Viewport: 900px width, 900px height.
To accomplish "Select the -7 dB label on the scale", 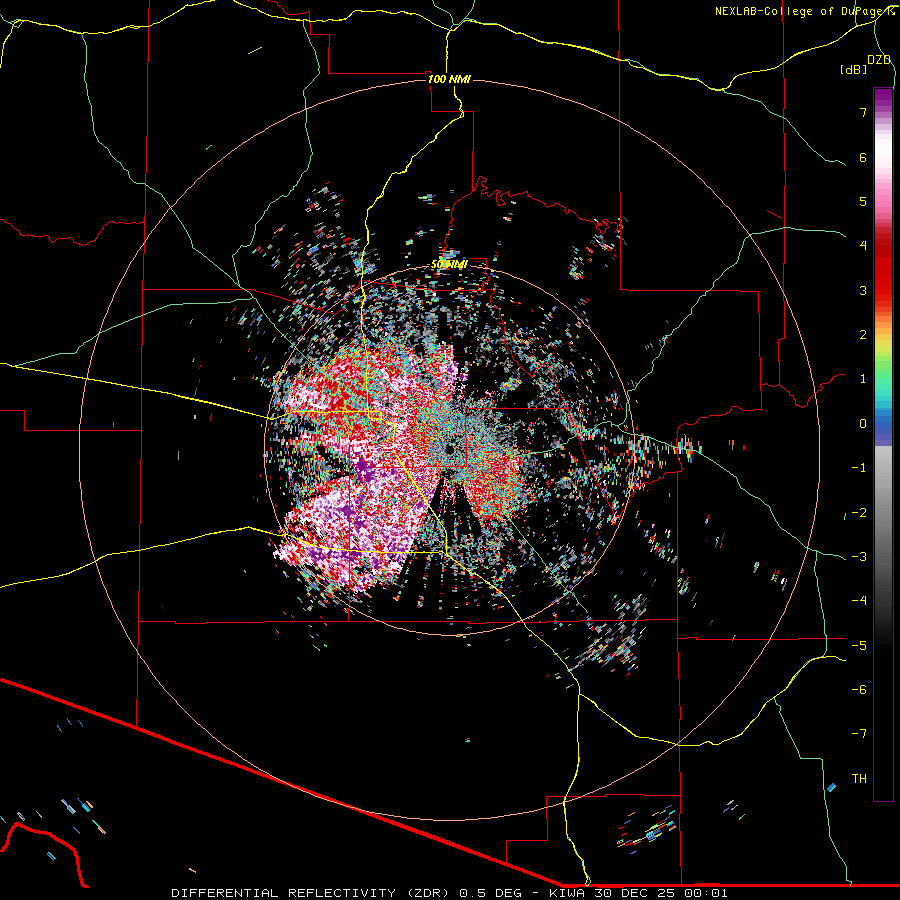I will coord(859,734).
